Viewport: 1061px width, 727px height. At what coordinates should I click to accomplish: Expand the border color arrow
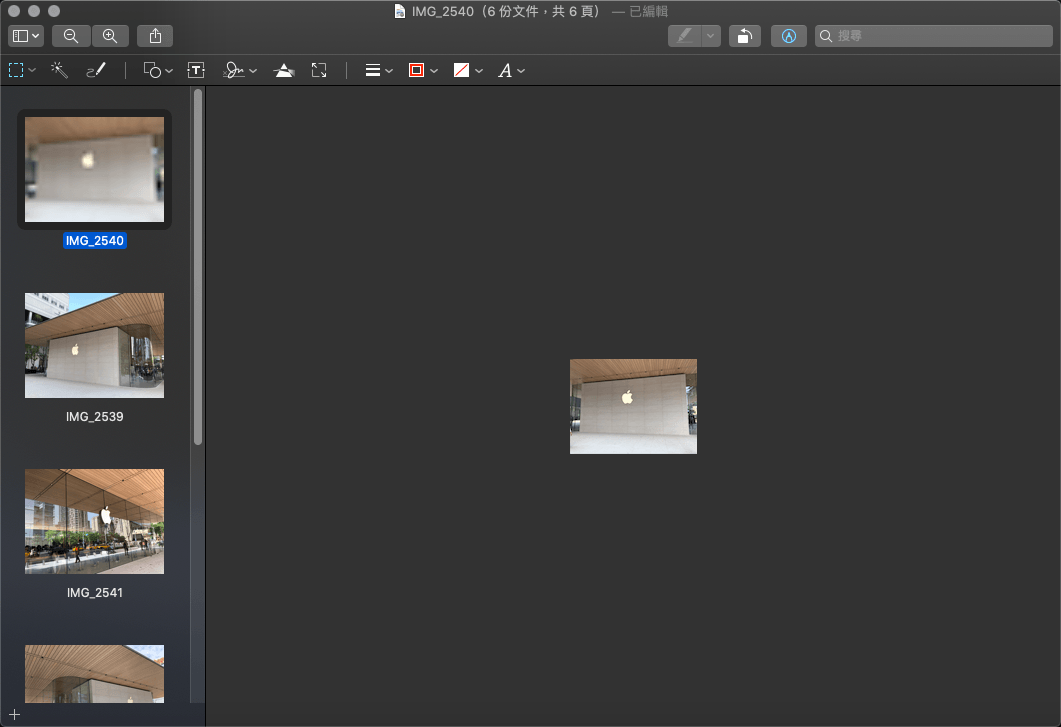(x=434, y=70)
